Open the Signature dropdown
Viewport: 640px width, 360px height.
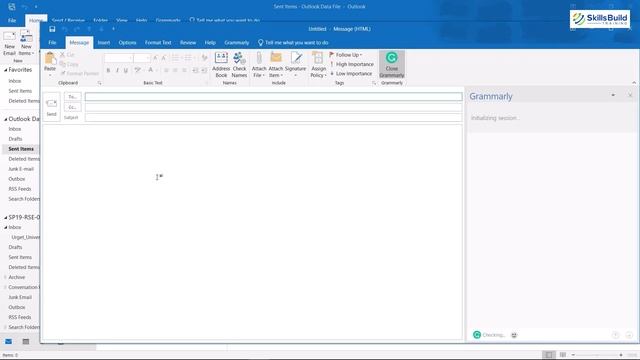(x=296, y=65)
